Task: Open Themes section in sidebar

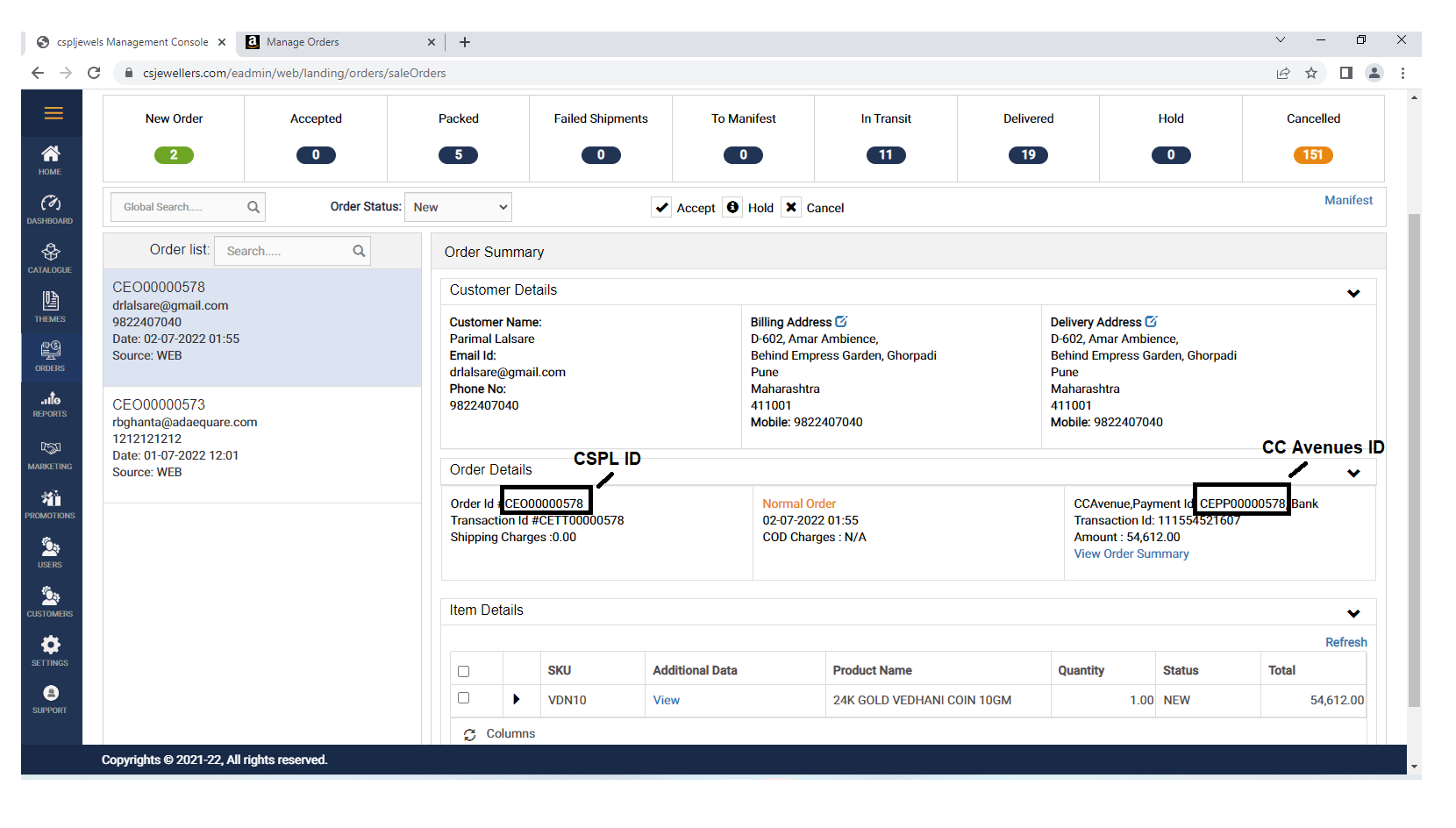Action: pos(51,308)
